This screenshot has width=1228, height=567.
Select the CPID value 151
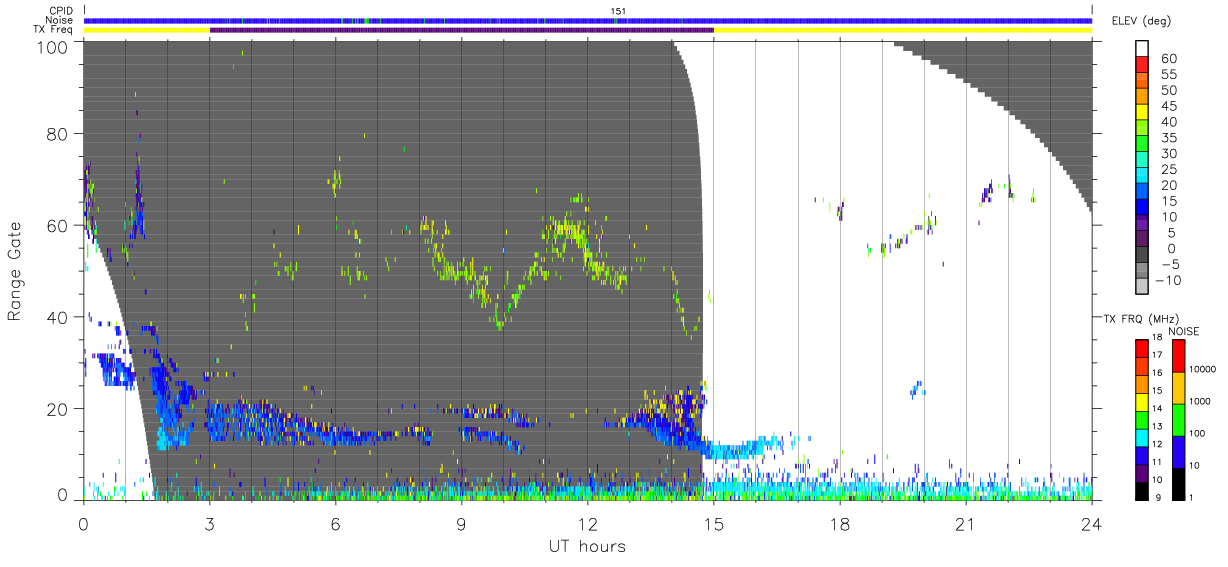click(619, 11)
